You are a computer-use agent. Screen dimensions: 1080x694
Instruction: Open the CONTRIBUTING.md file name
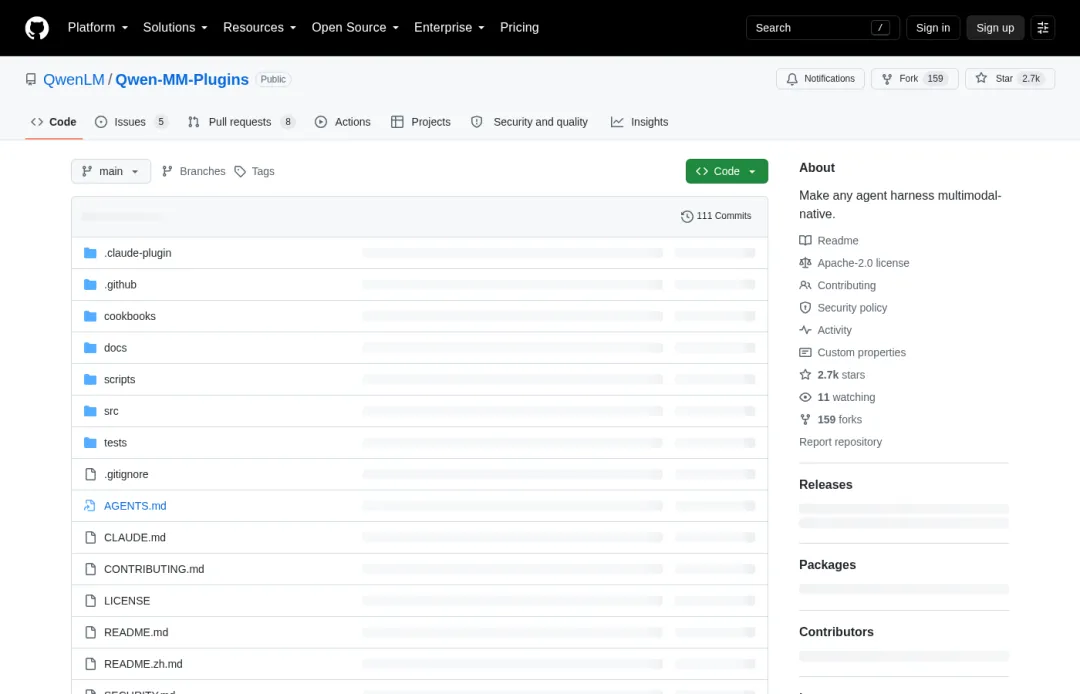click(x=154, y=569)
